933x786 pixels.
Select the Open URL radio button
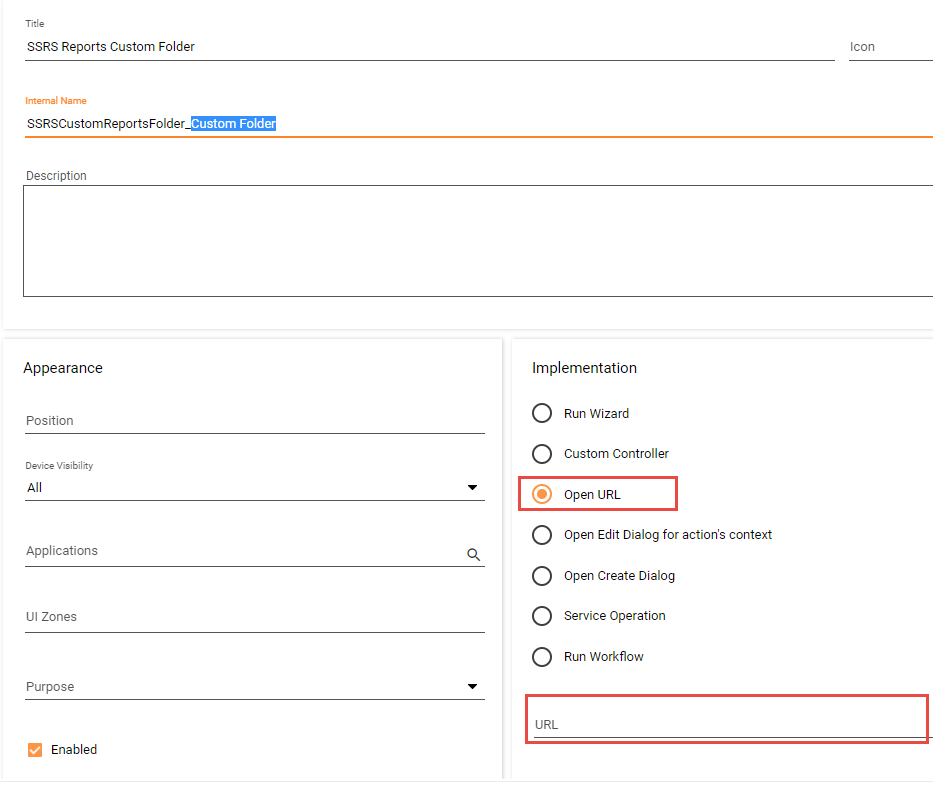tap(542, 495)
